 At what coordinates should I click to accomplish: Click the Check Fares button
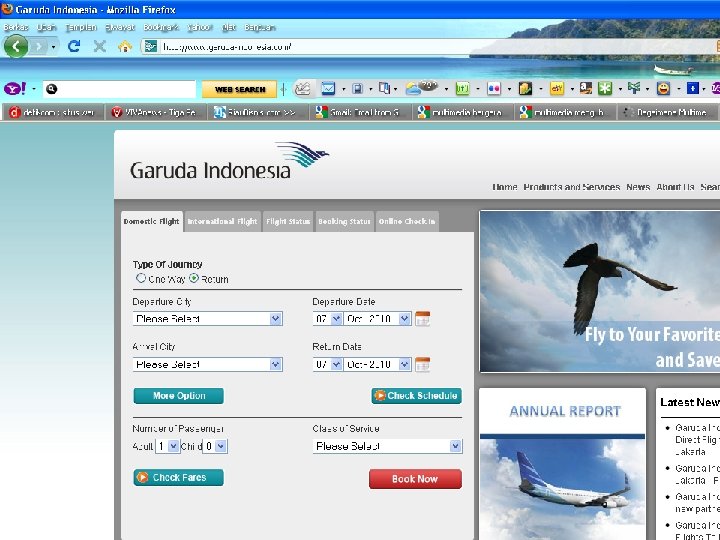coord(179,478)
